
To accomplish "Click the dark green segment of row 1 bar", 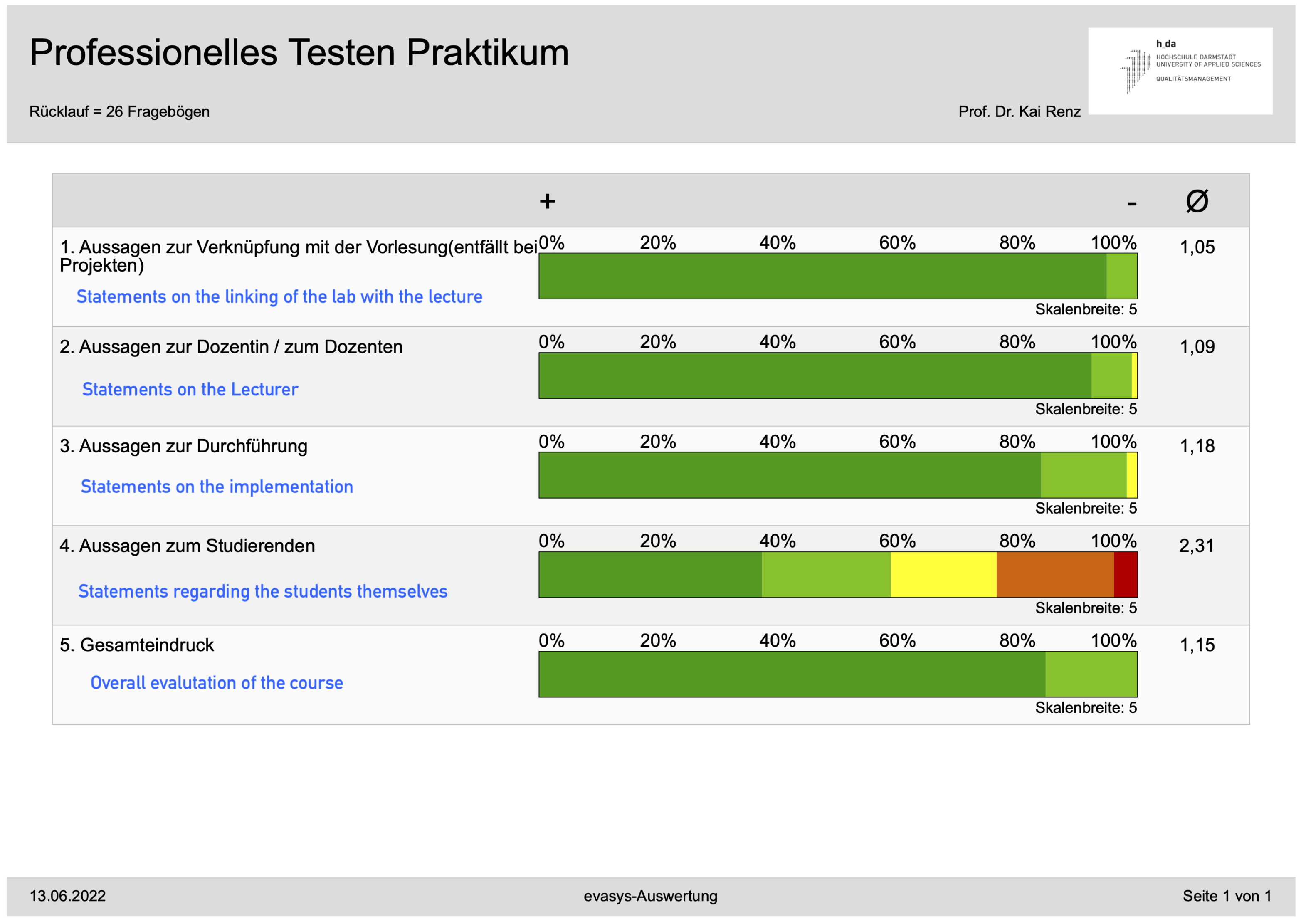I will click(x=822, y=276).
